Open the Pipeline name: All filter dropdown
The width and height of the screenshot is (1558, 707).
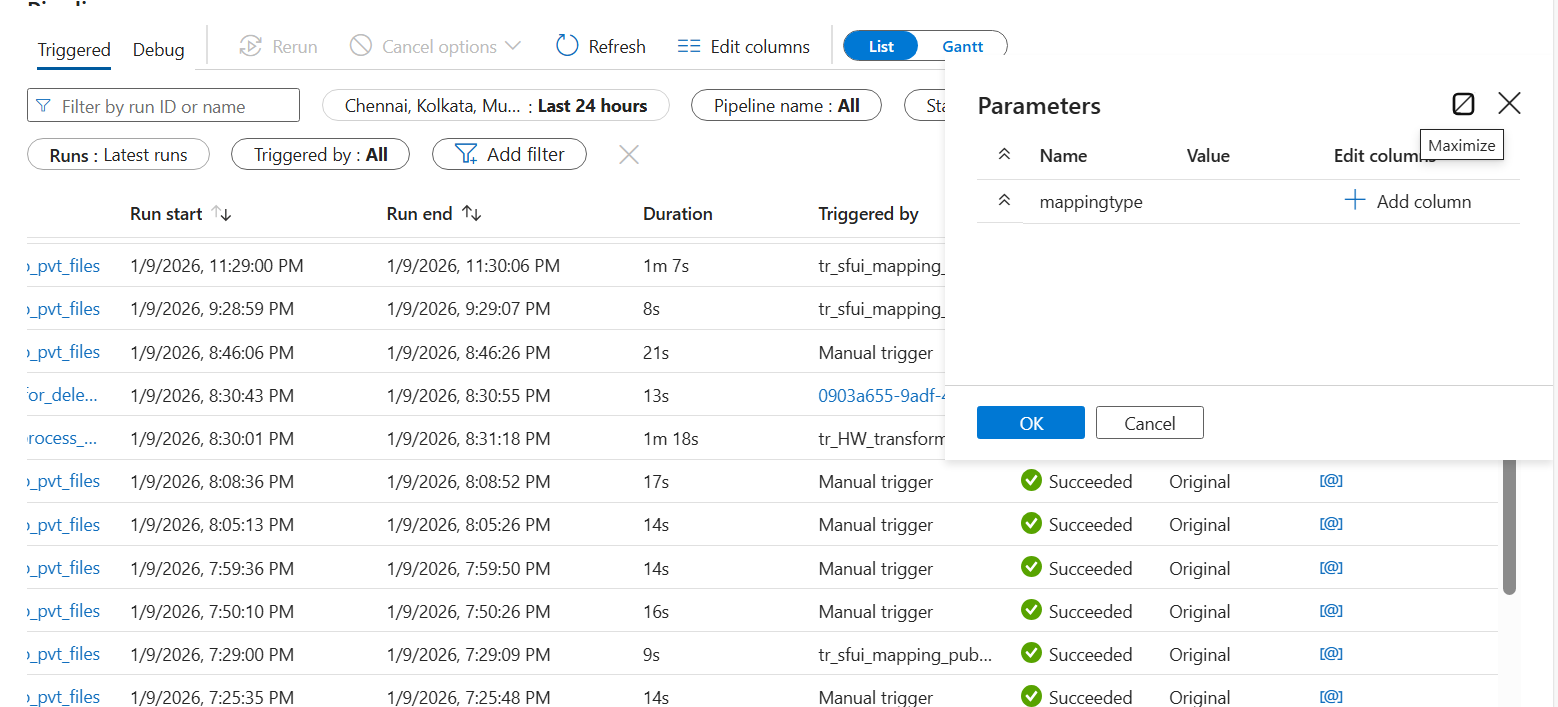point(786,105)
